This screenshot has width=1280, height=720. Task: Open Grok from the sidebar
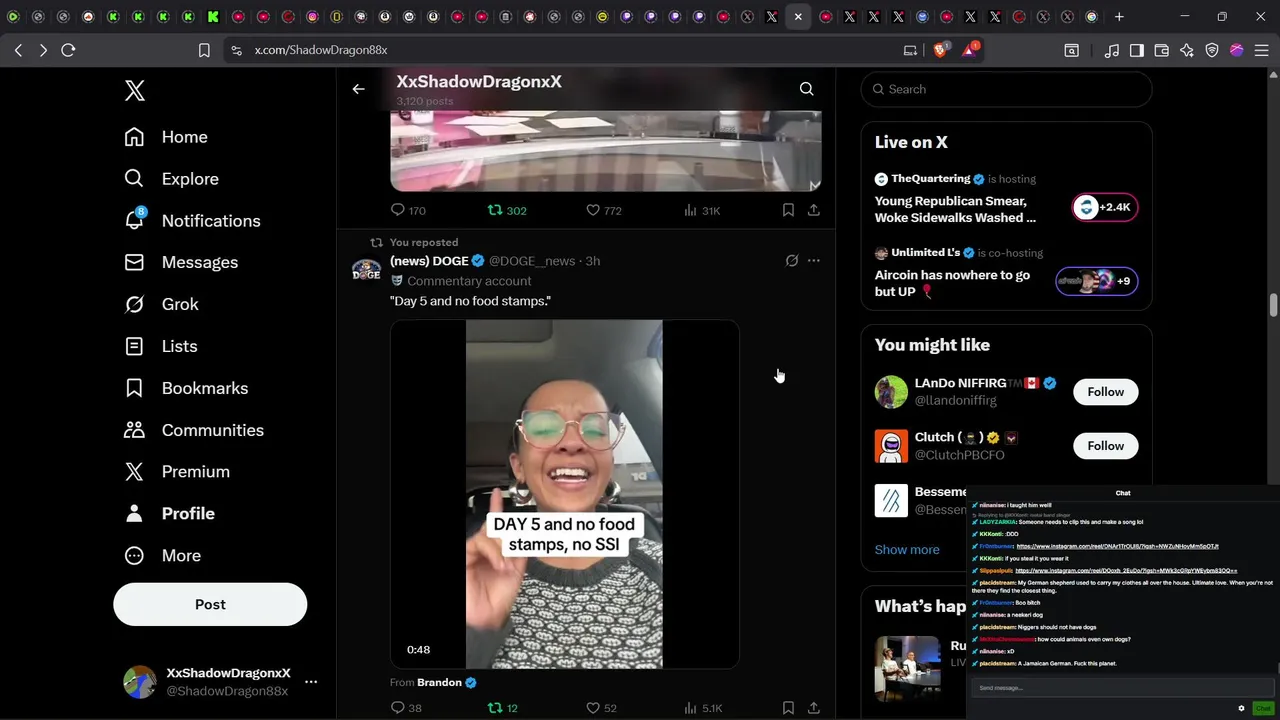point(161,304)
